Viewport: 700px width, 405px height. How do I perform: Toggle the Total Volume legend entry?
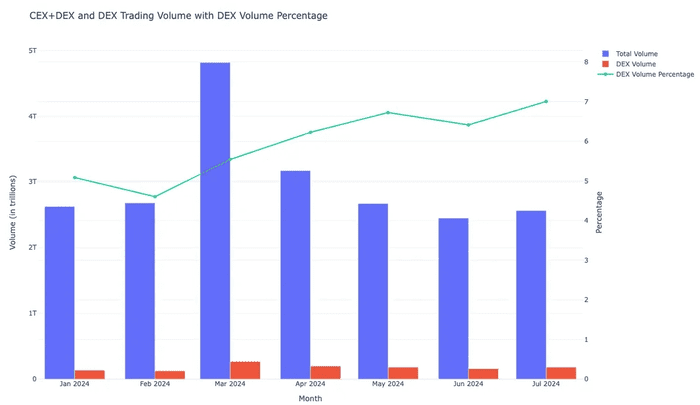629,54
